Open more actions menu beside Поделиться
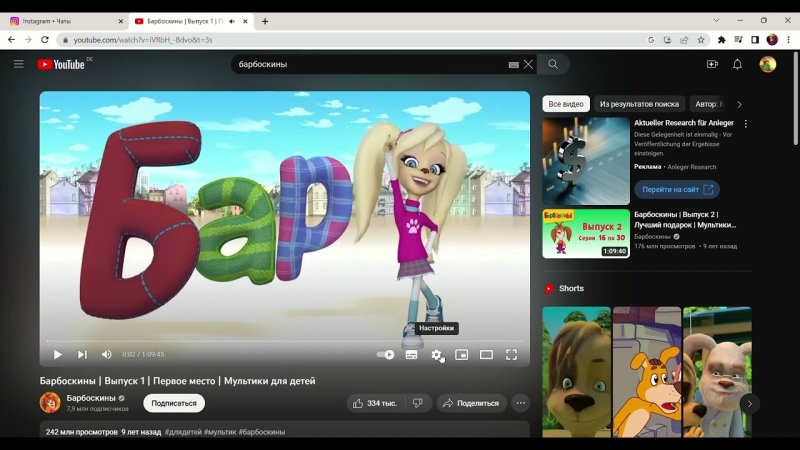 [520, 403]
